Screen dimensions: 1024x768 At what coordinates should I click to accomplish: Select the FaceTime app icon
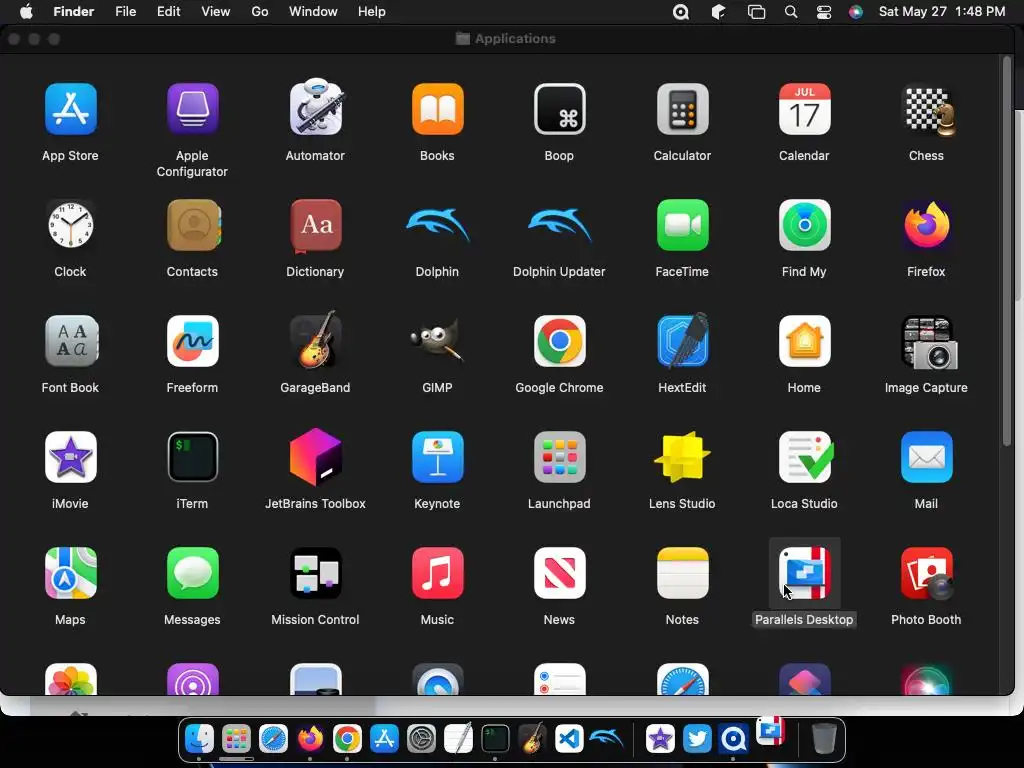[x=682, y=225]
